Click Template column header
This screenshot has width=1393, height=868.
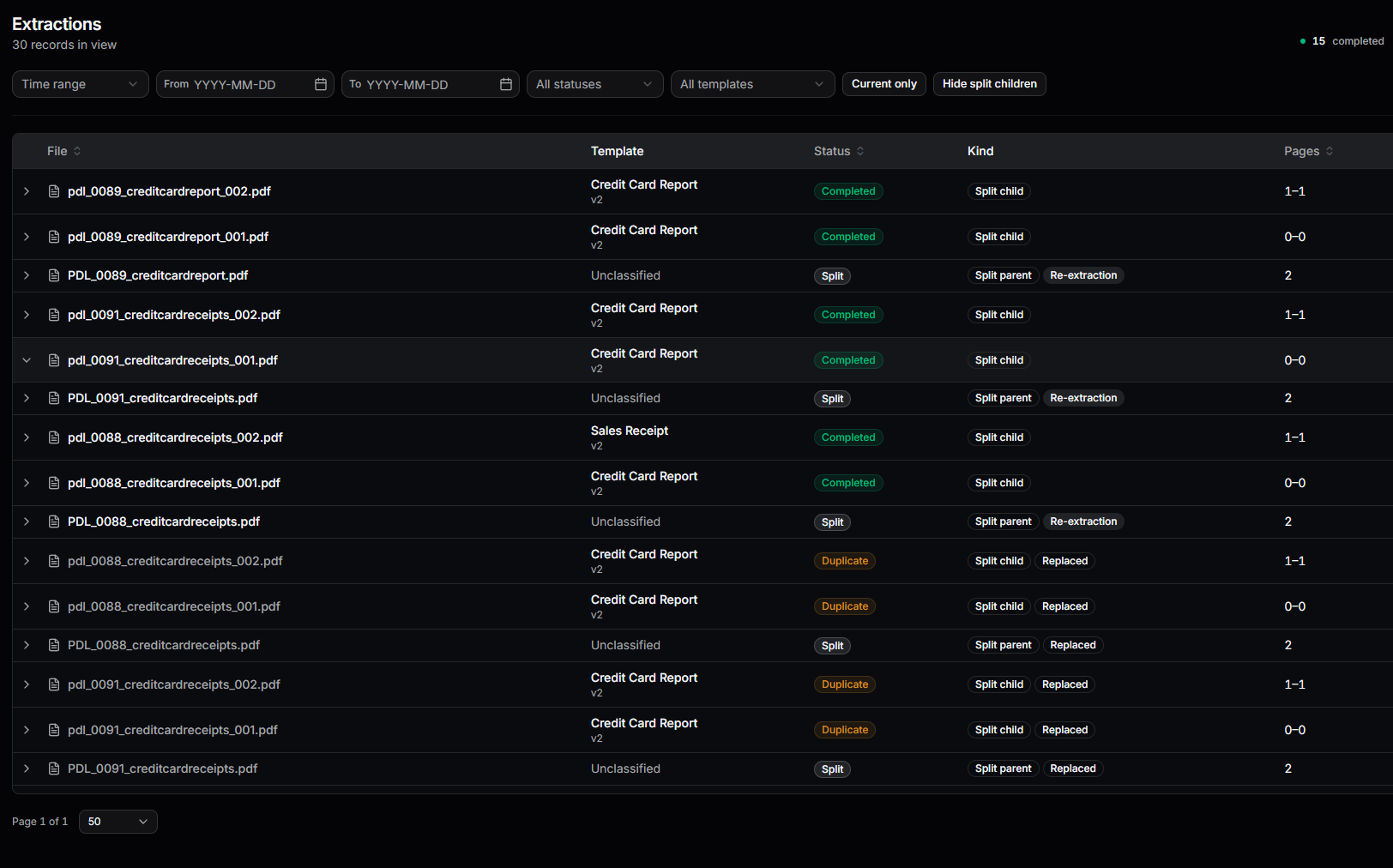(617, 151)
